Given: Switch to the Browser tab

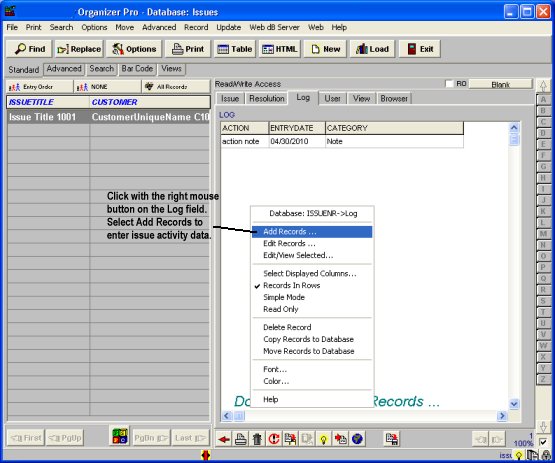Looking at the screenshot, I should tap(394, 98).
